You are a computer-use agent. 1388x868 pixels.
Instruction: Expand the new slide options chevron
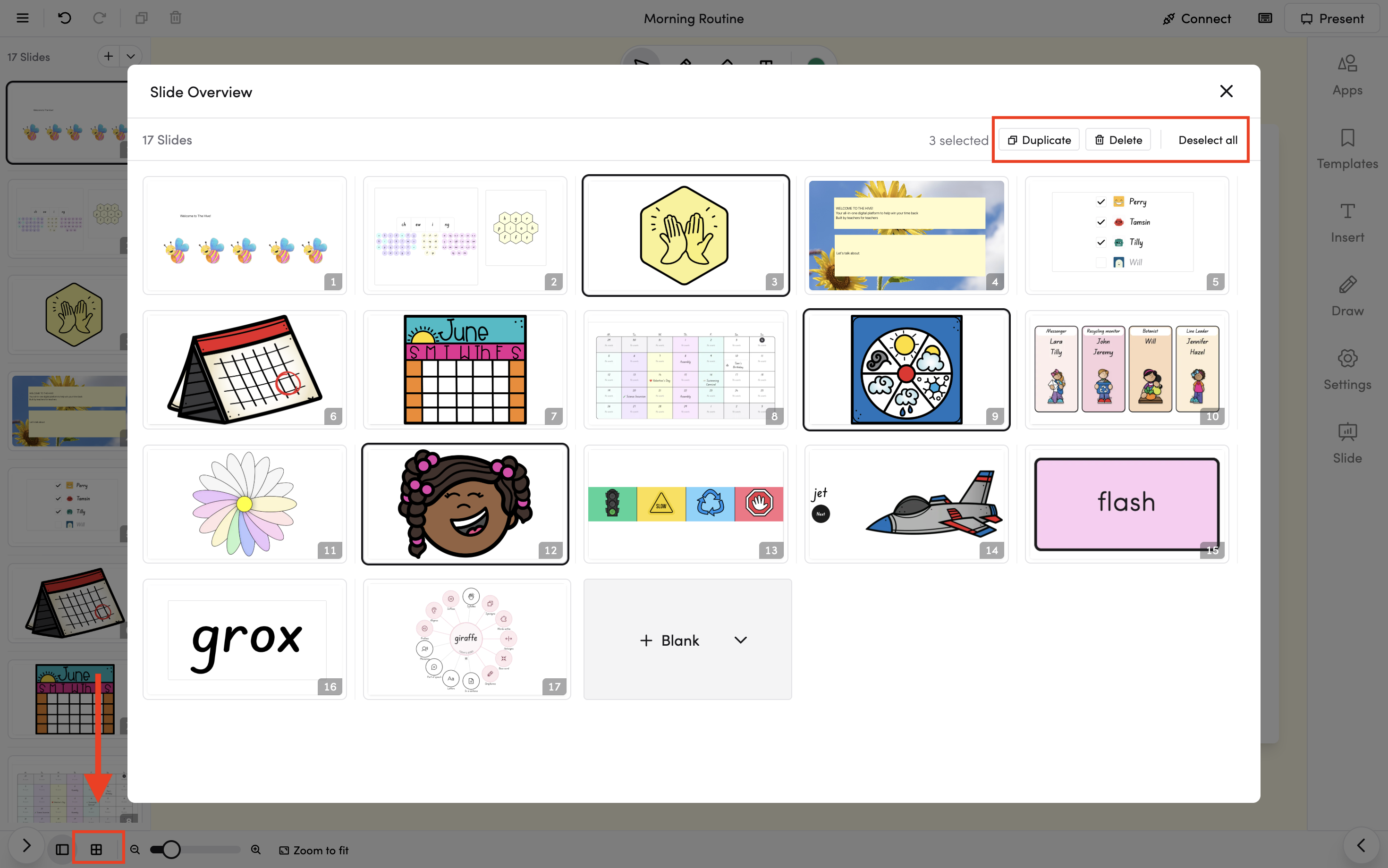[131, 56]
